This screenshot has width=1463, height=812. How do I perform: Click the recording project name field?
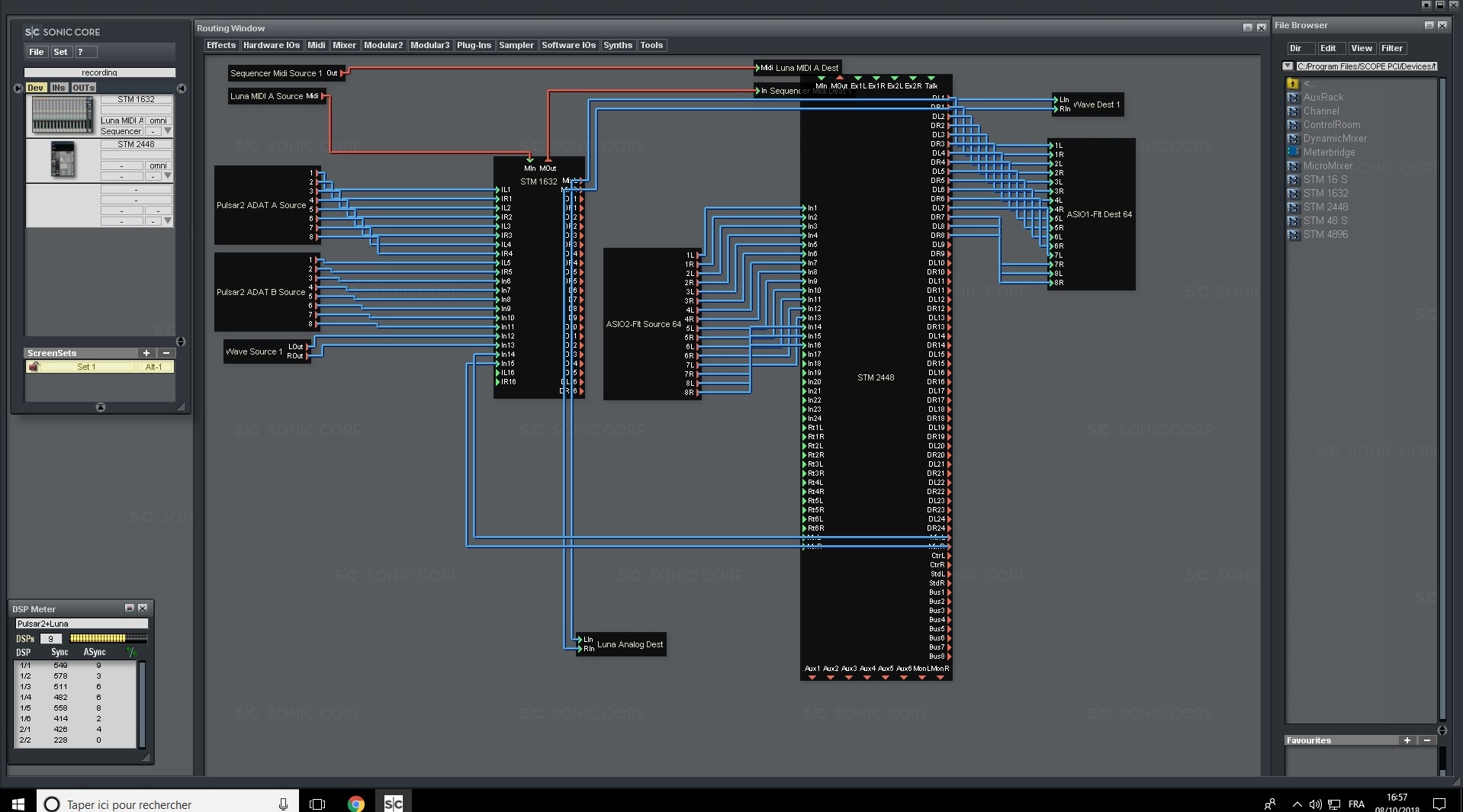click(100, 72)
